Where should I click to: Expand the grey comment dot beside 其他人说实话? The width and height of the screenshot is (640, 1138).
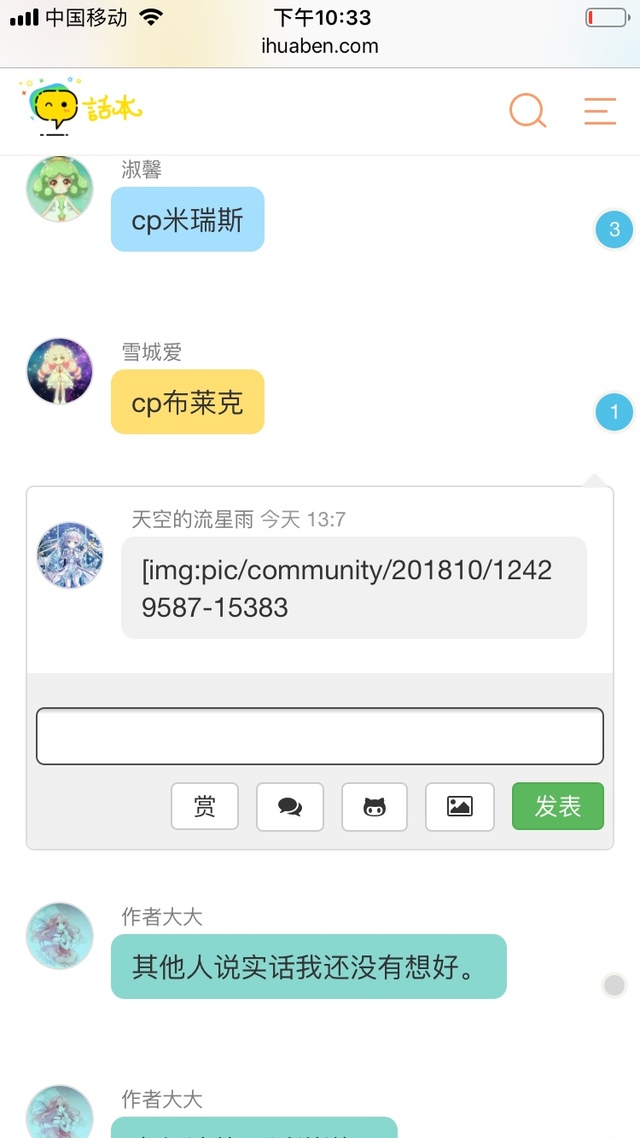tap(615, 985)
